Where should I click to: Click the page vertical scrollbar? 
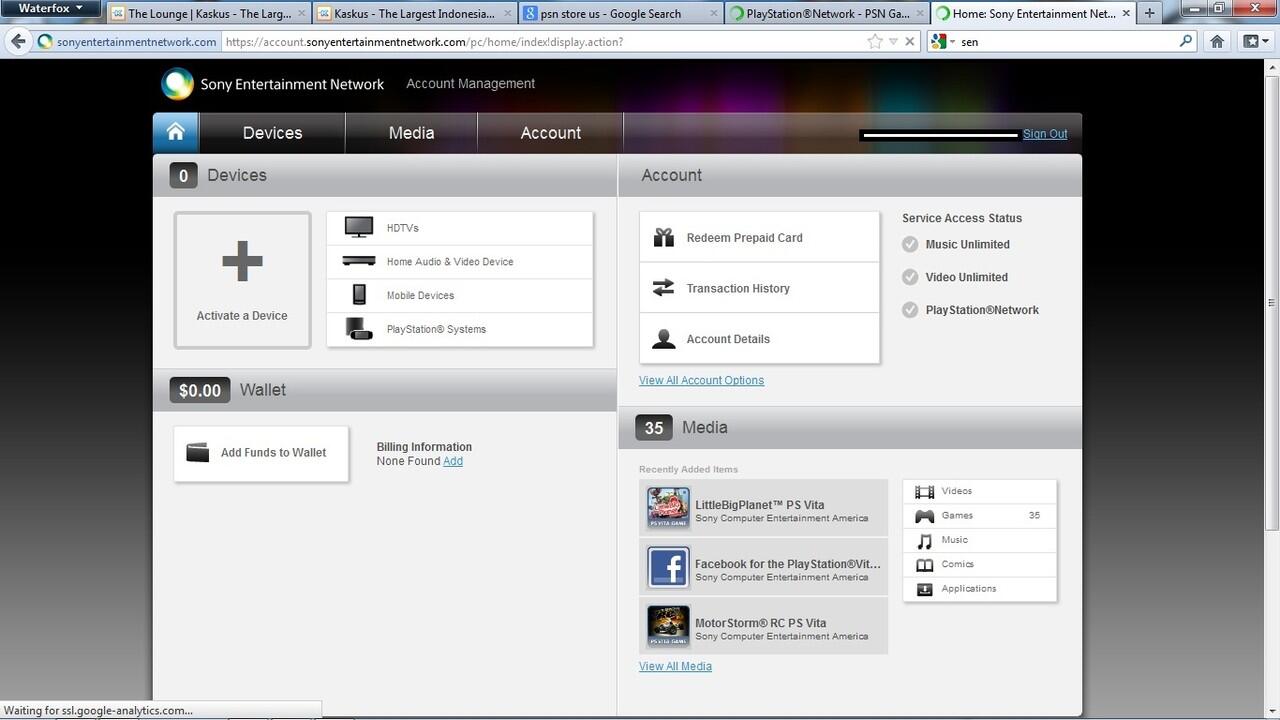(x=1271, y=302)
